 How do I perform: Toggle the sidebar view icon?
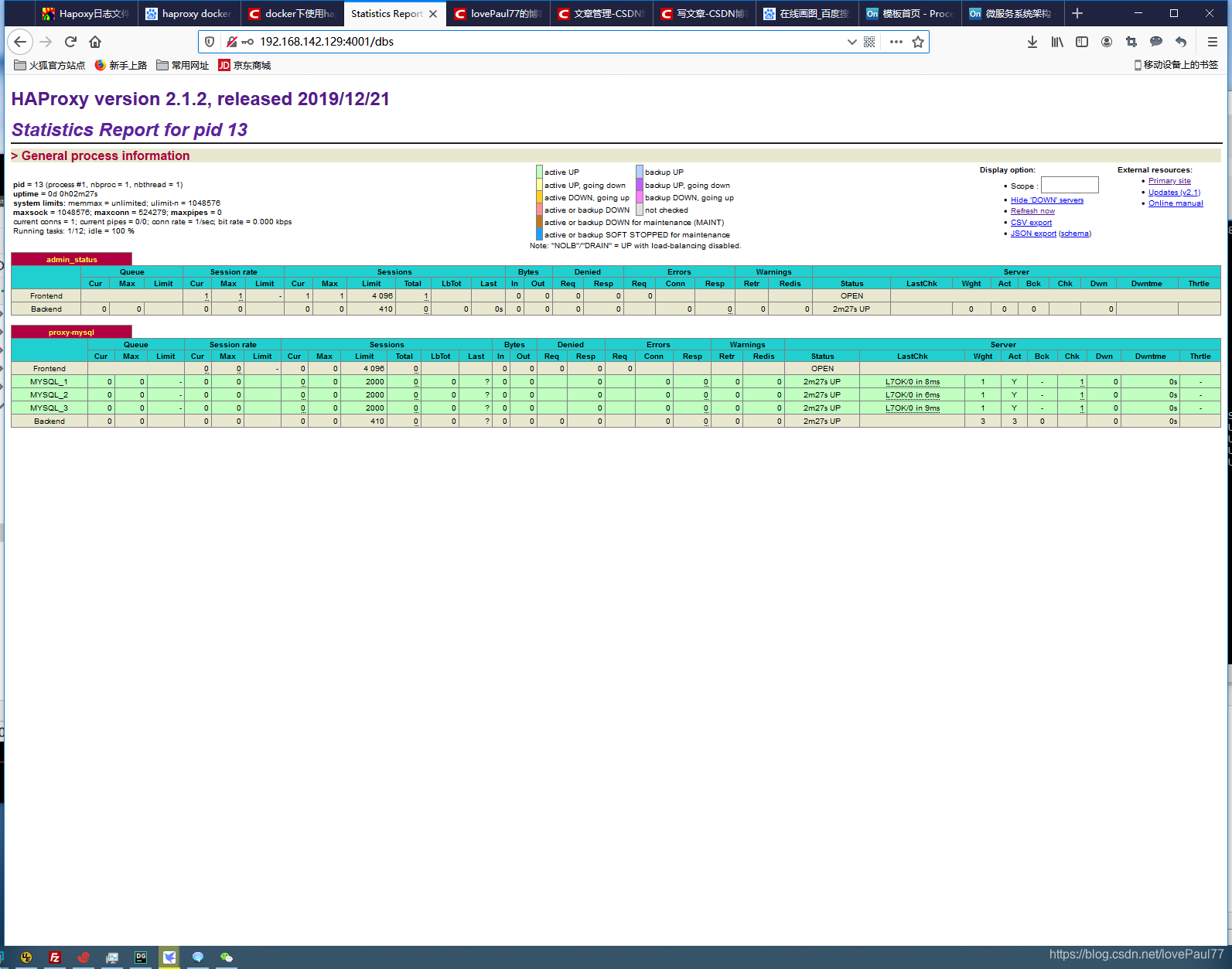(1082, 42)
